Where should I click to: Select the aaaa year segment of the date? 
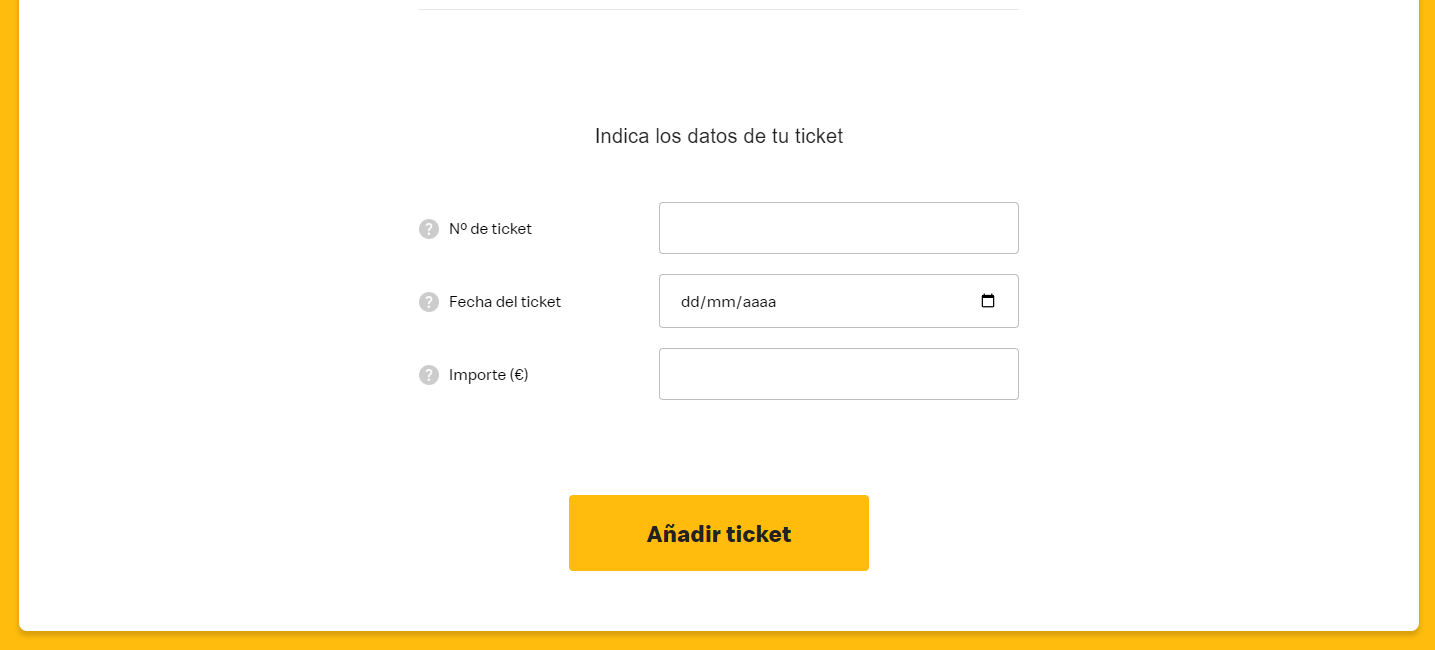[x=759, y=302]
